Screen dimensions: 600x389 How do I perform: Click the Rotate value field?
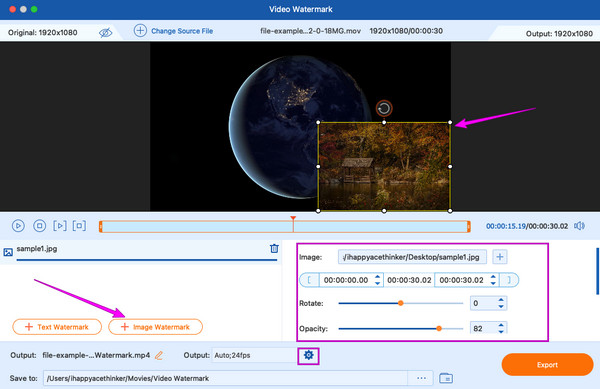[x=483, y=303]
